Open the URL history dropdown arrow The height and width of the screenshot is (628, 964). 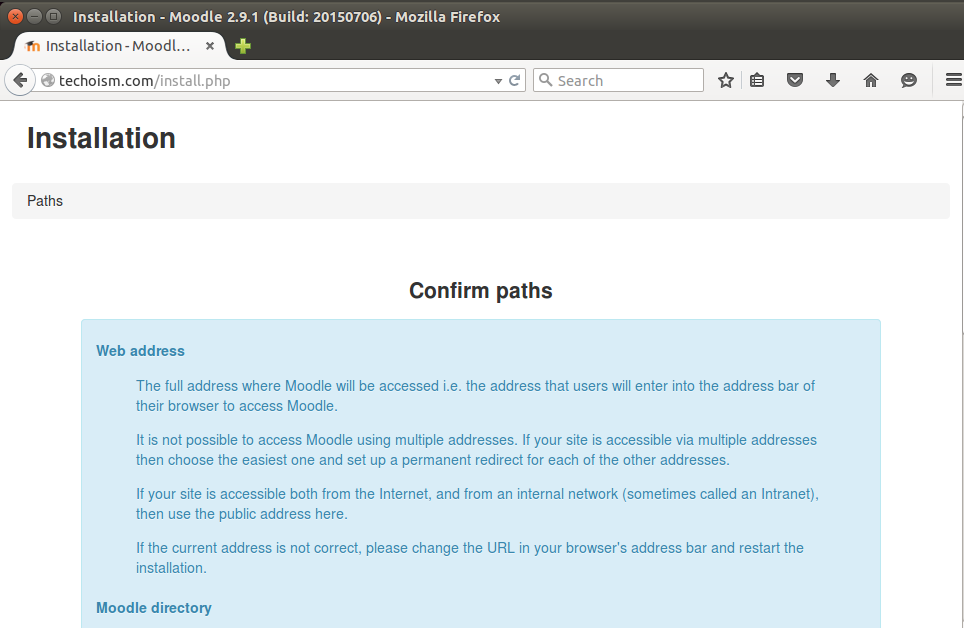click(x=498, y=81)
